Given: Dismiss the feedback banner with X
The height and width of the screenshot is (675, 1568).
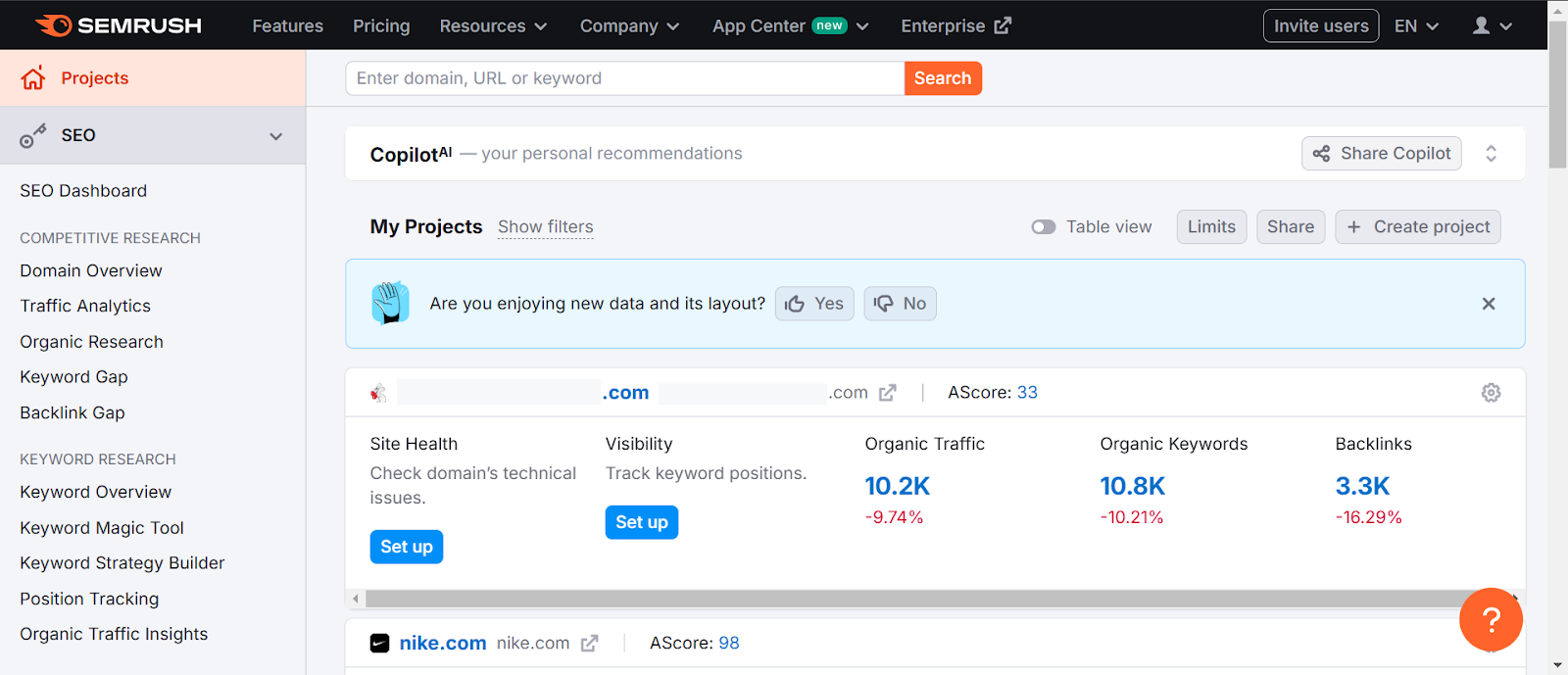Looking at the screenshot, I should click(x=1489, y=304).
